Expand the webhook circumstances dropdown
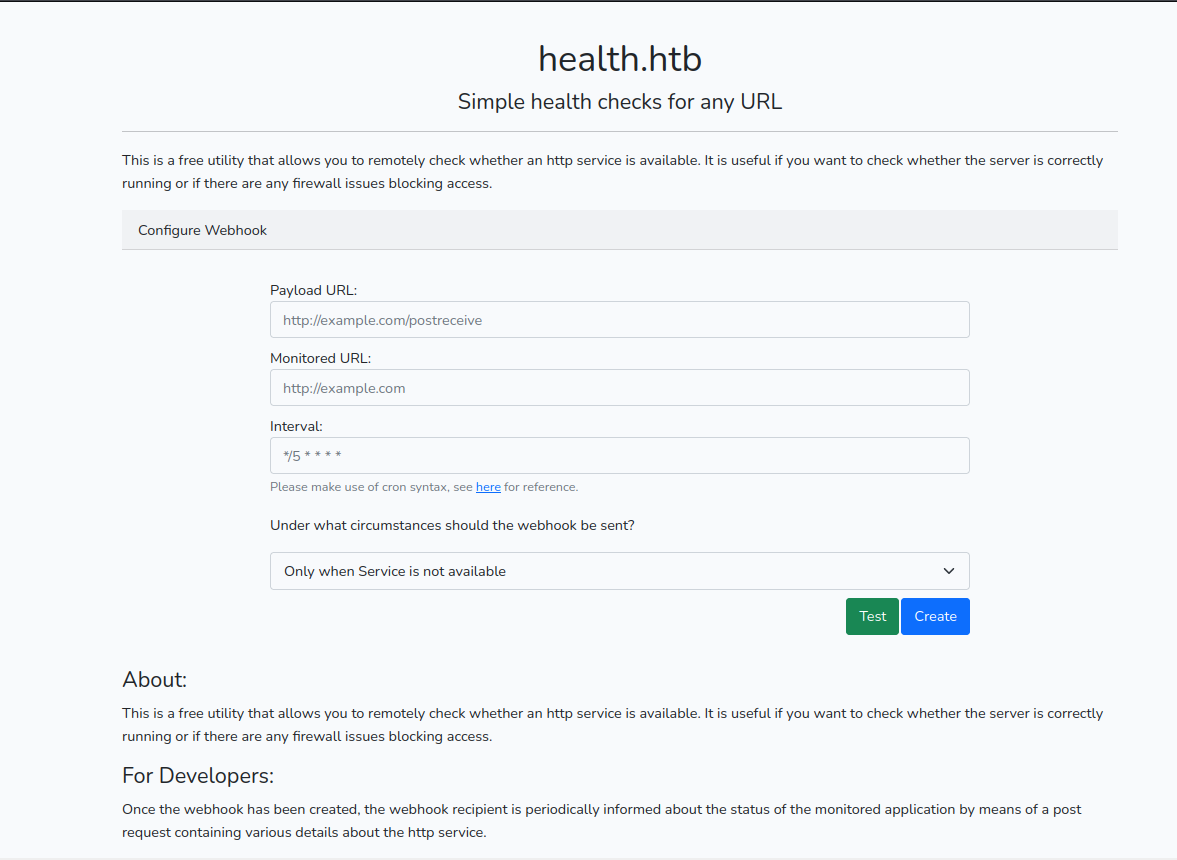 coord(605,571)
